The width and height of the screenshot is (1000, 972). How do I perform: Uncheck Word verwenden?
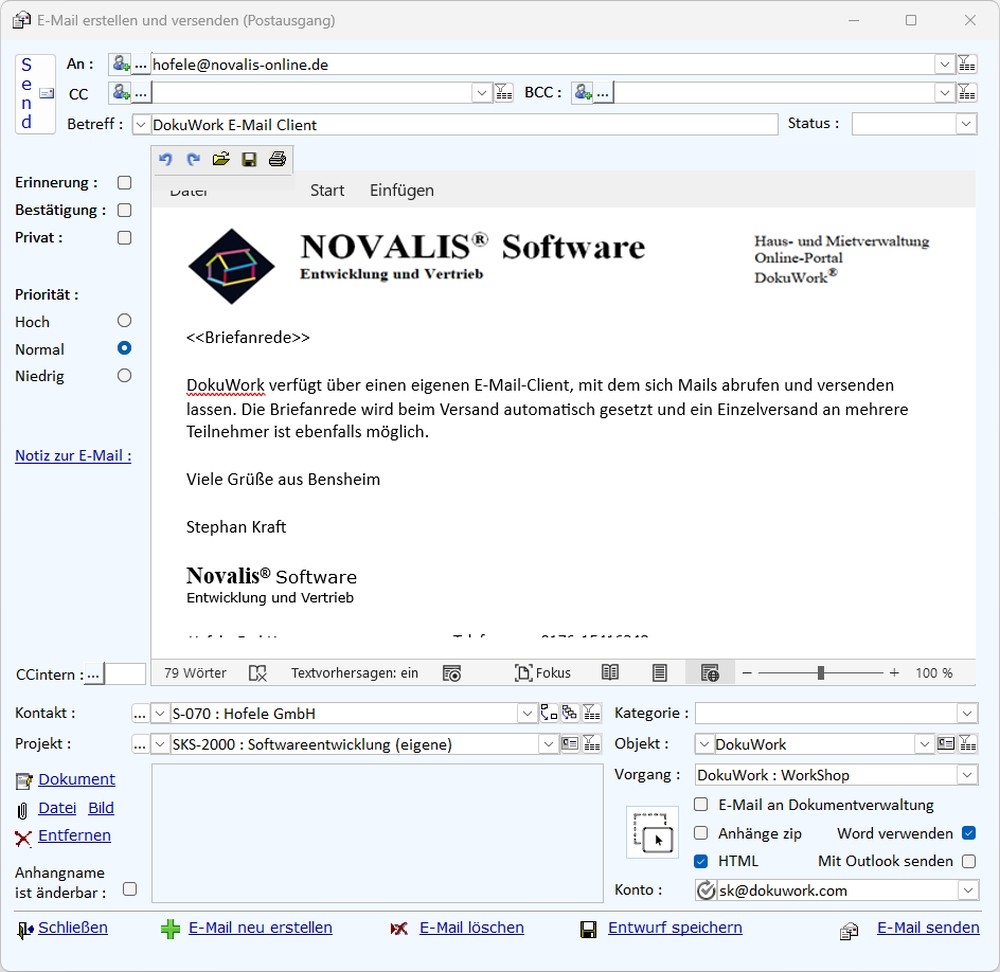969,833
